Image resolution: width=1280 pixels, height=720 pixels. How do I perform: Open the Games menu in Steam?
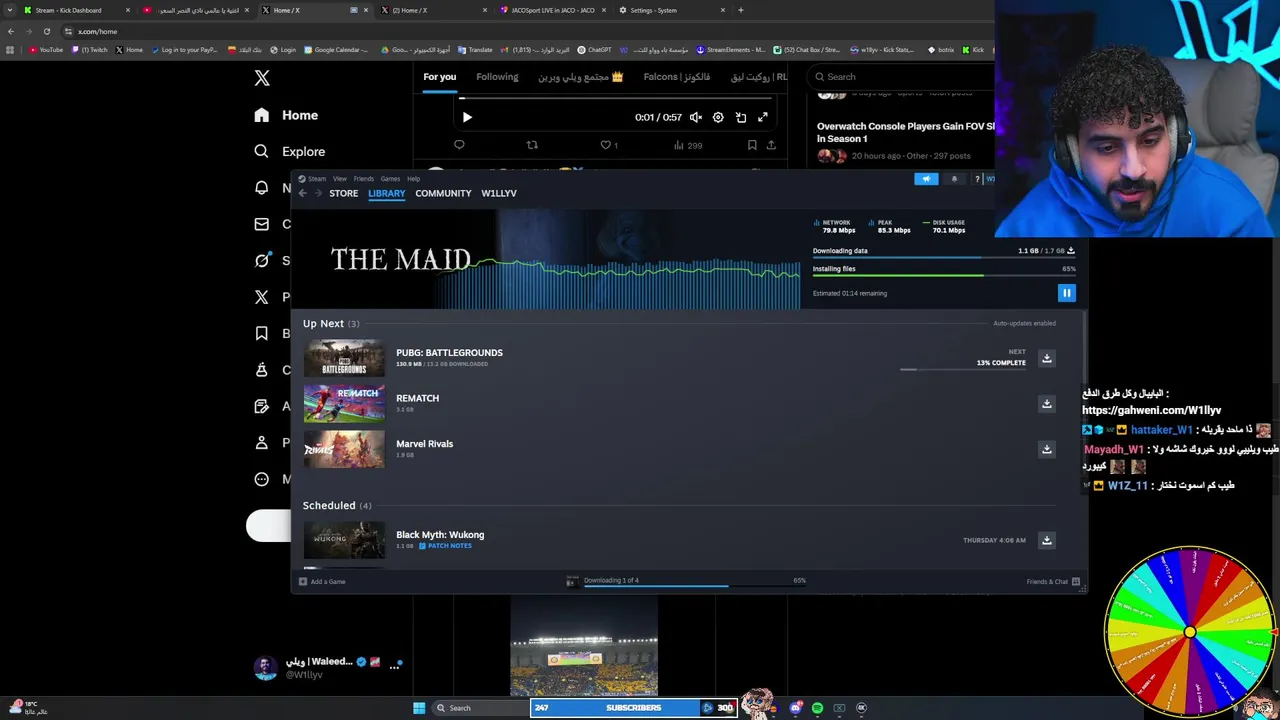pos(390,179)
